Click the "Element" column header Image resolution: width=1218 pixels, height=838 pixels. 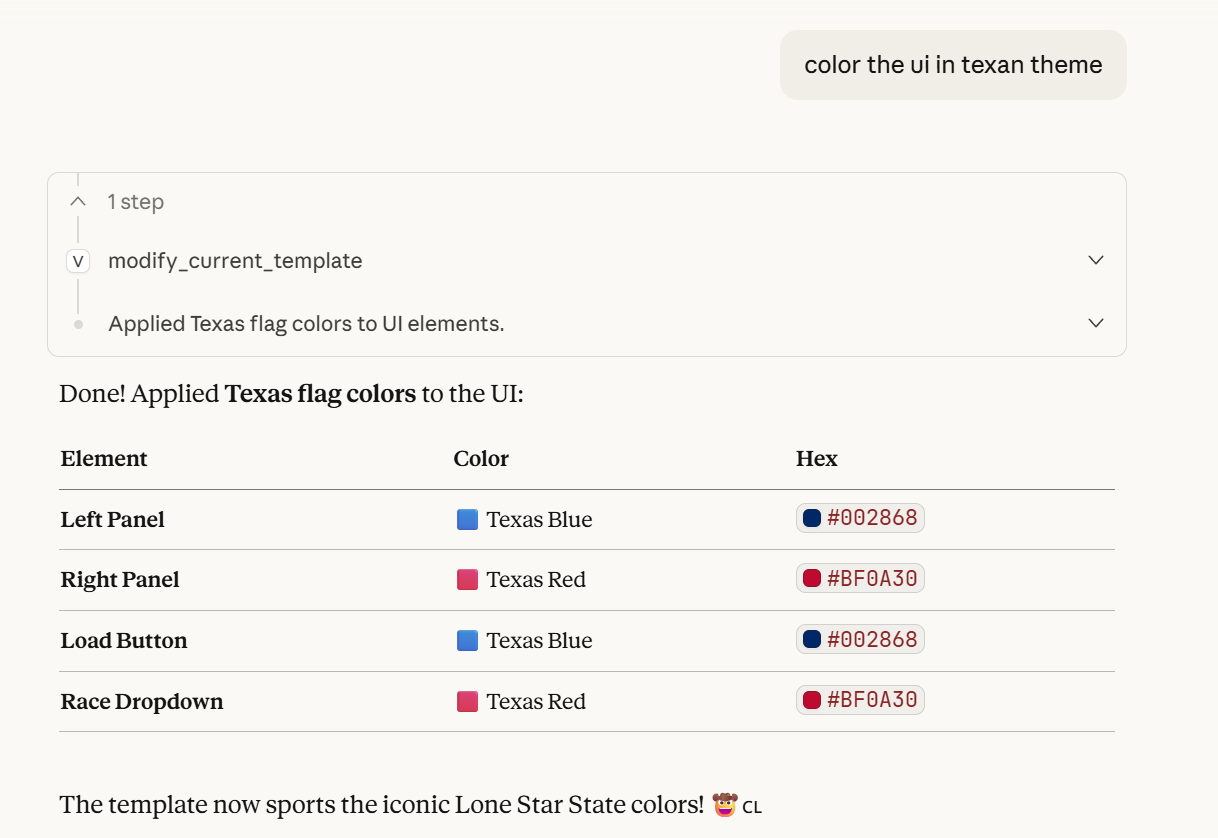tap(104, 459)
